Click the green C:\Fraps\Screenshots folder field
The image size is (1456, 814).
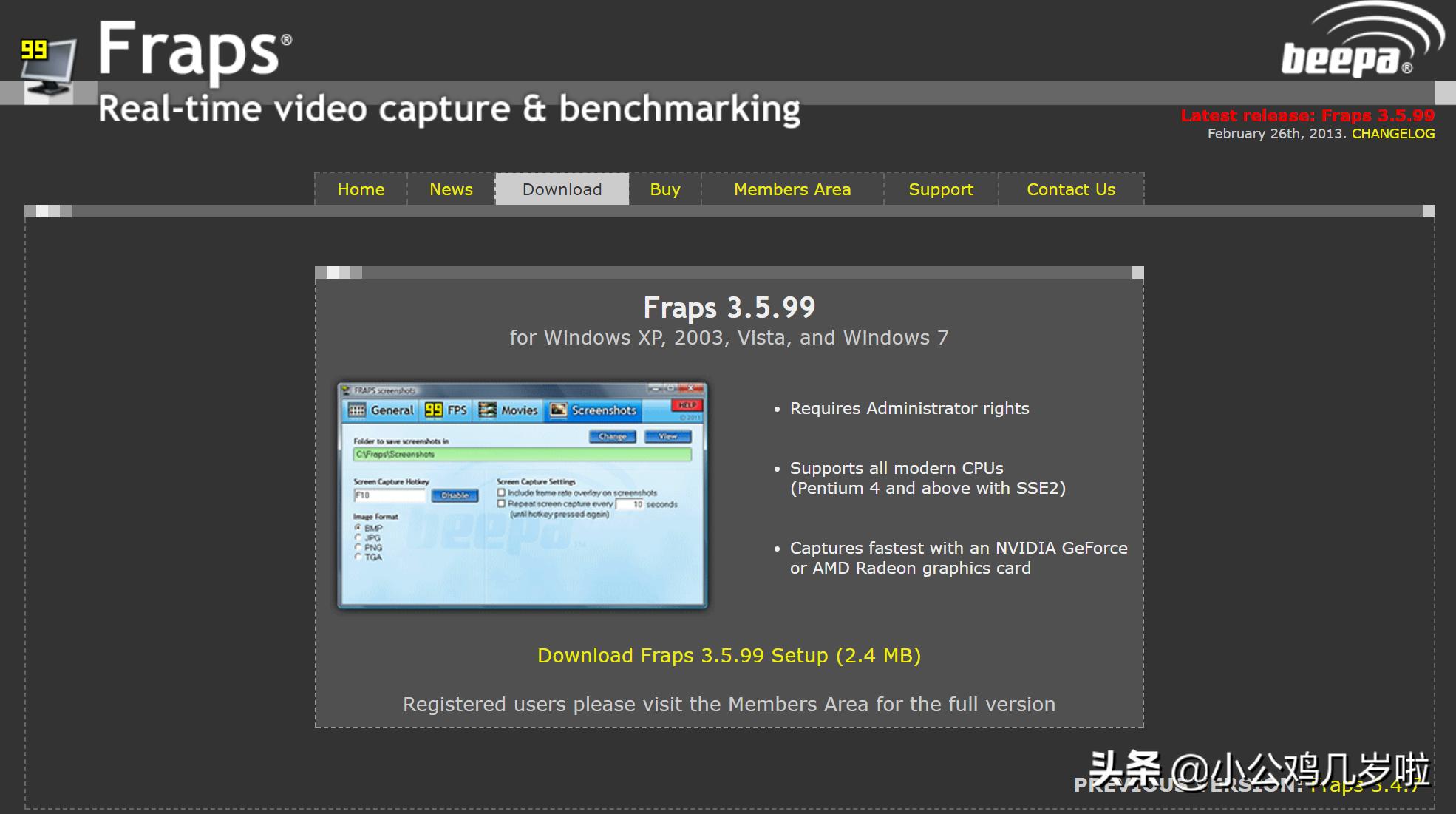point(522,455)
